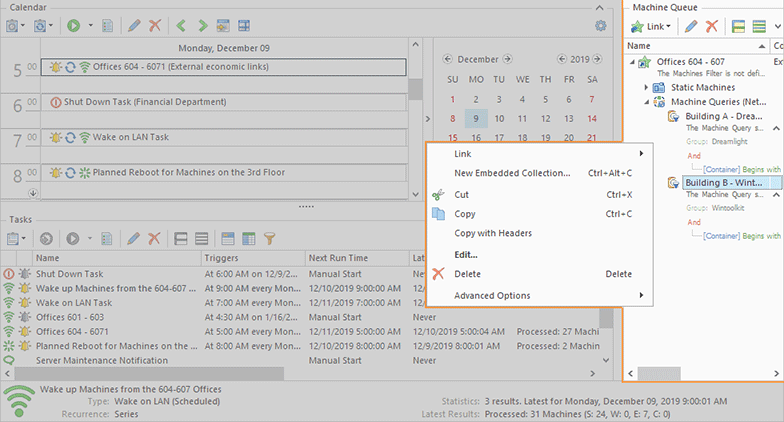The image size is (784, 422).
Task: Select the Shut Down Task row in Tasks
Action: pyautogui.click(x=70, y=273)
